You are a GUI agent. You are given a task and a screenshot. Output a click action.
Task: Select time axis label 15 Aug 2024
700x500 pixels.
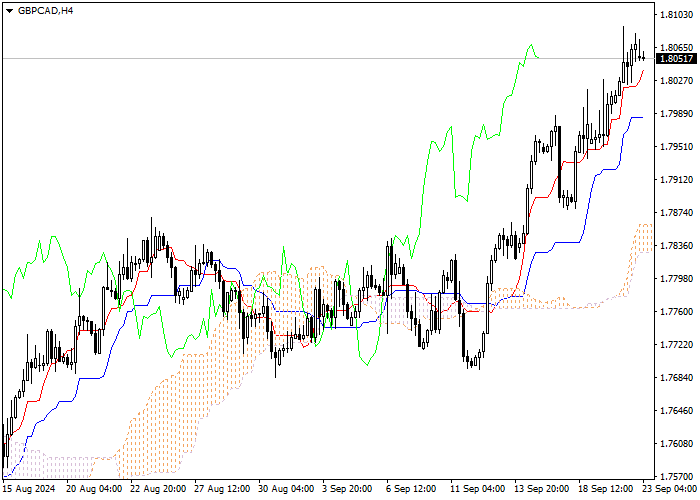29,489
